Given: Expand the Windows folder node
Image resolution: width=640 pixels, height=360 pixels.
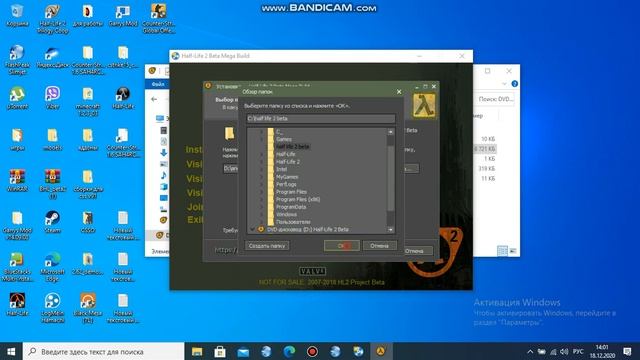Looking at the screenshot, I should coord(262,214).
